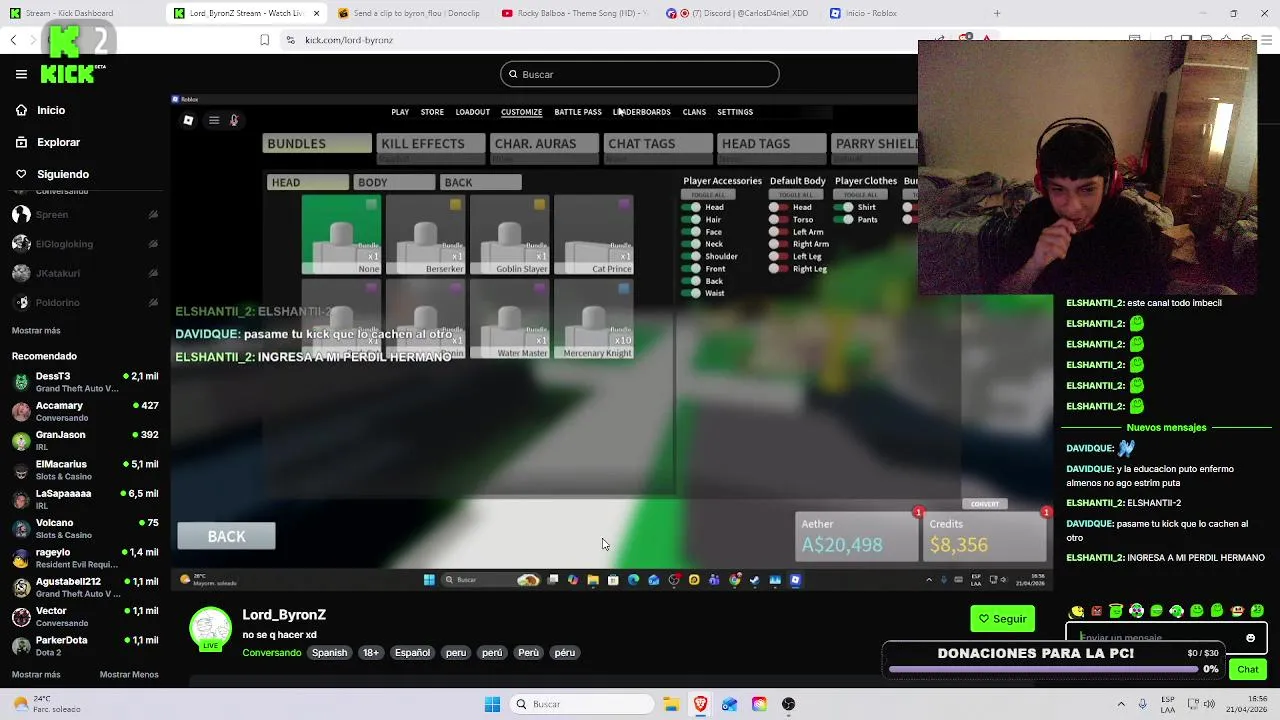Open the CLANS game menu

pos(694,112)
